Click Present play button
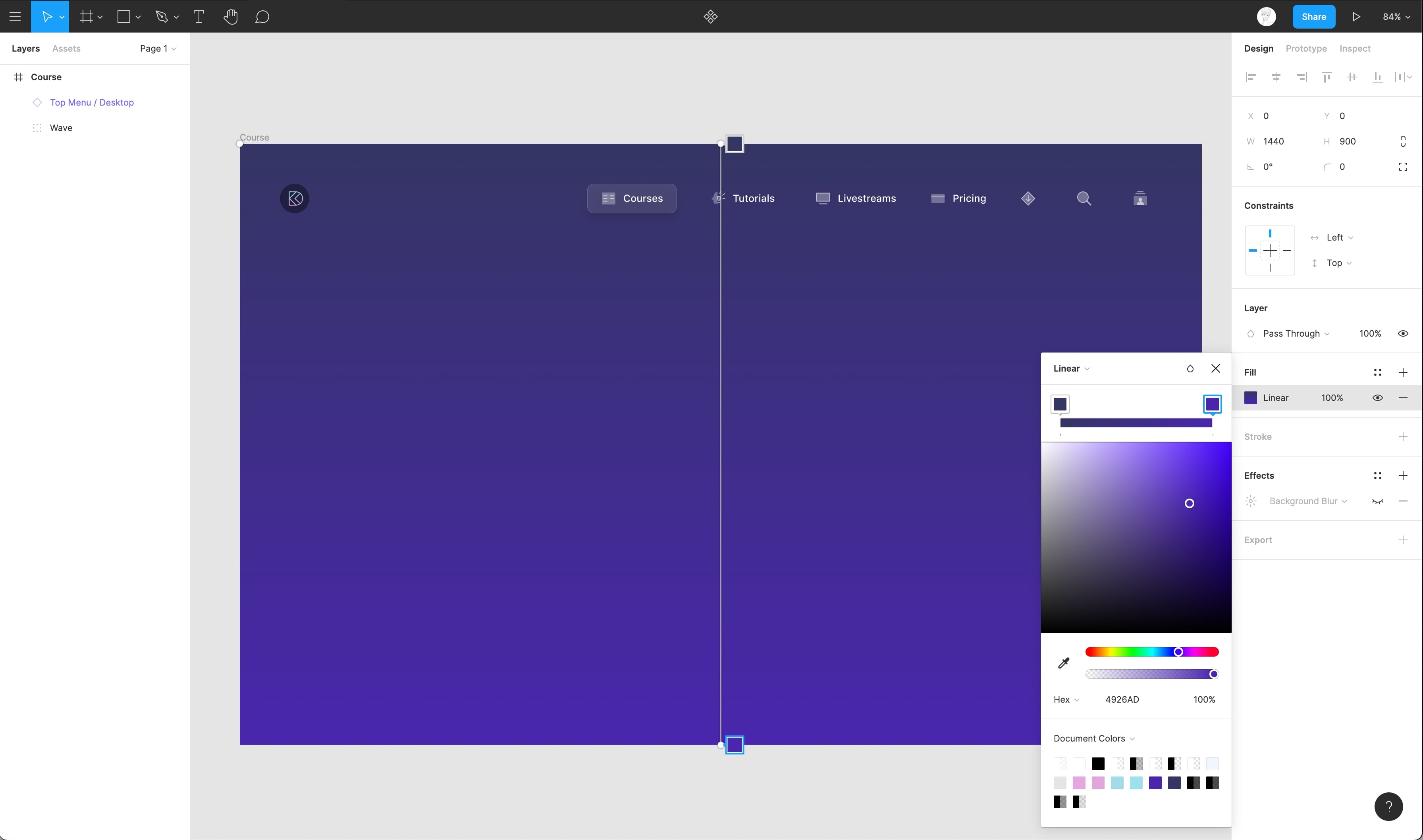This screenshot has width=1423, height=840. point(1356,16)
